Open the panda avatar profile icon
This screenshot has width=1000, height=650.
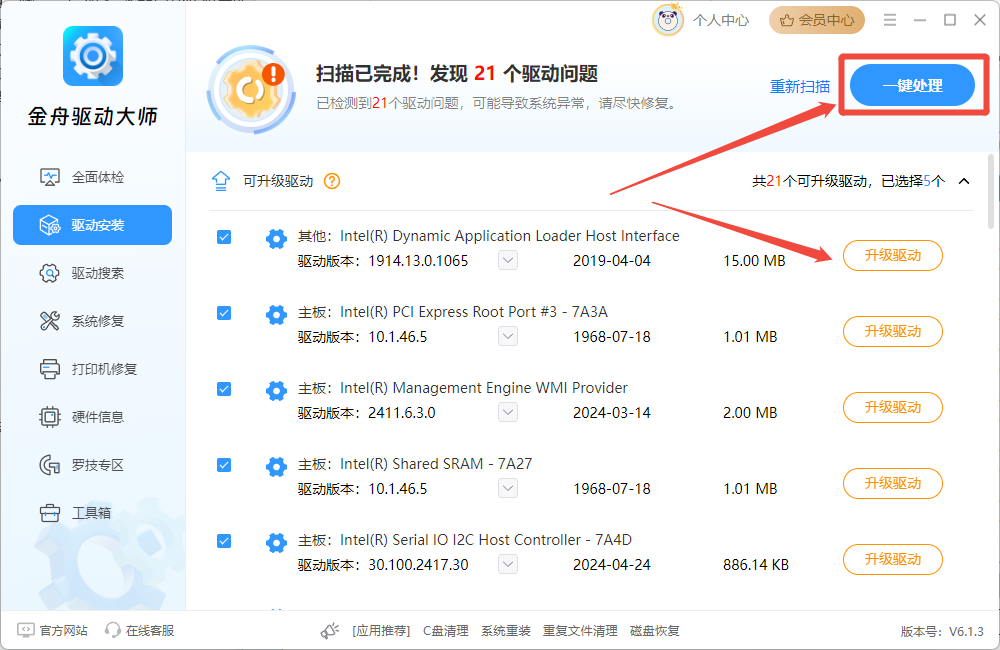tap(667, 20)
